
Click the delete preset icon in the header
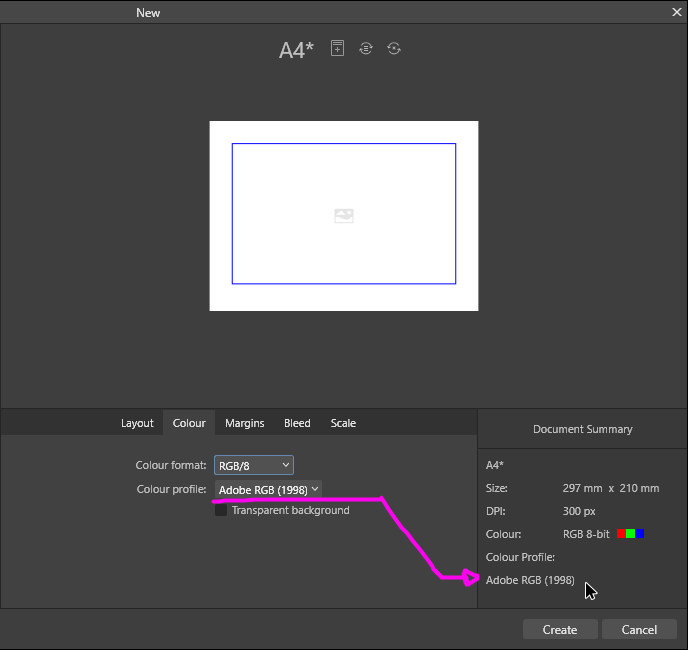coord(394,48)
